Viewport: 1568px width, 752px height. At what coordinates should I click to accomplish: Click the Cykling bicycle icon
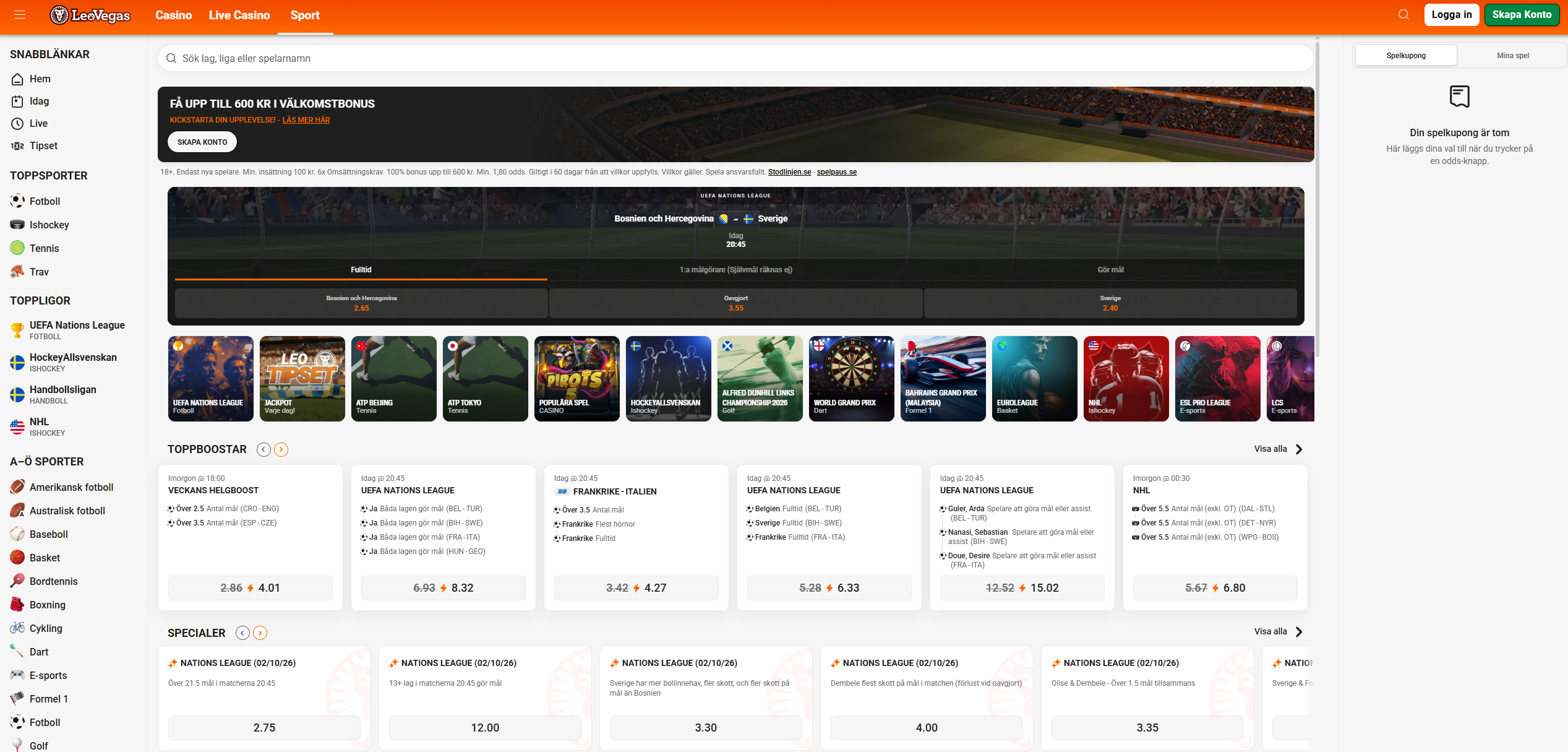click(x=17, y=628)
